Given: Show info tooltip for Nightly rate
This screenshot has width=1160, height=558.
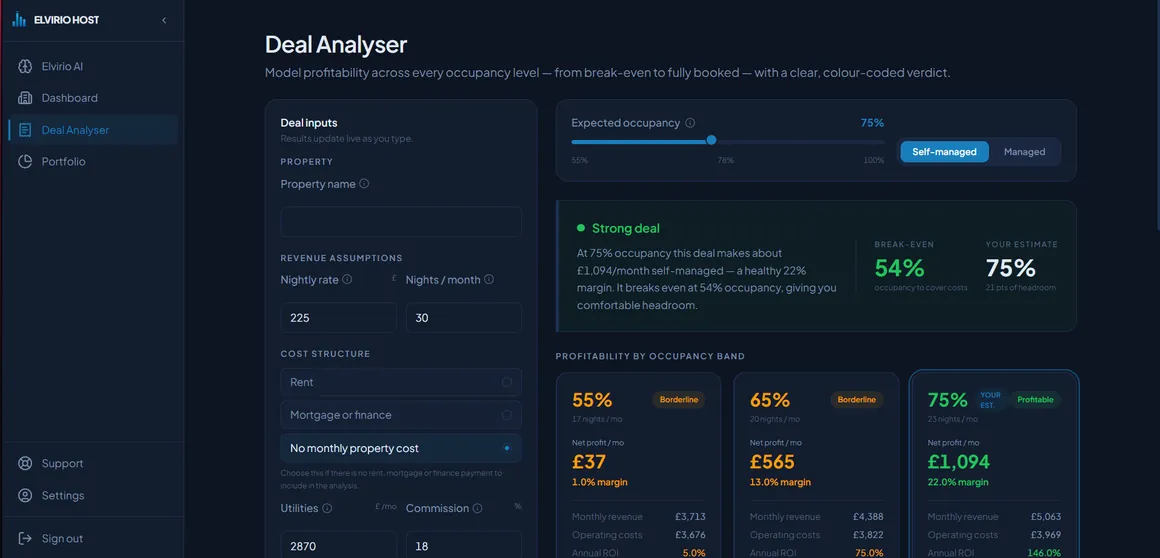Looking at the screenshot, I should click(348, 280).
